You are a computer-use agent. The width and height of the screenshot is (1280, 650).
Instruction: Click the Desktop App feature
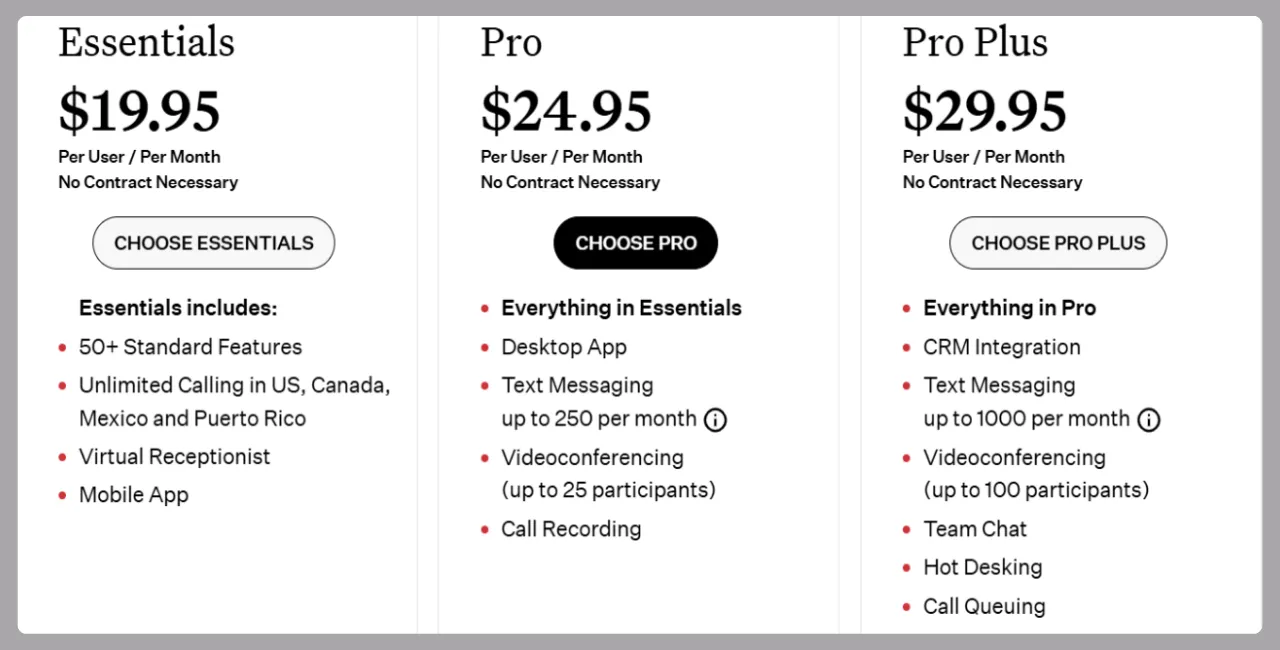point(564,347)
